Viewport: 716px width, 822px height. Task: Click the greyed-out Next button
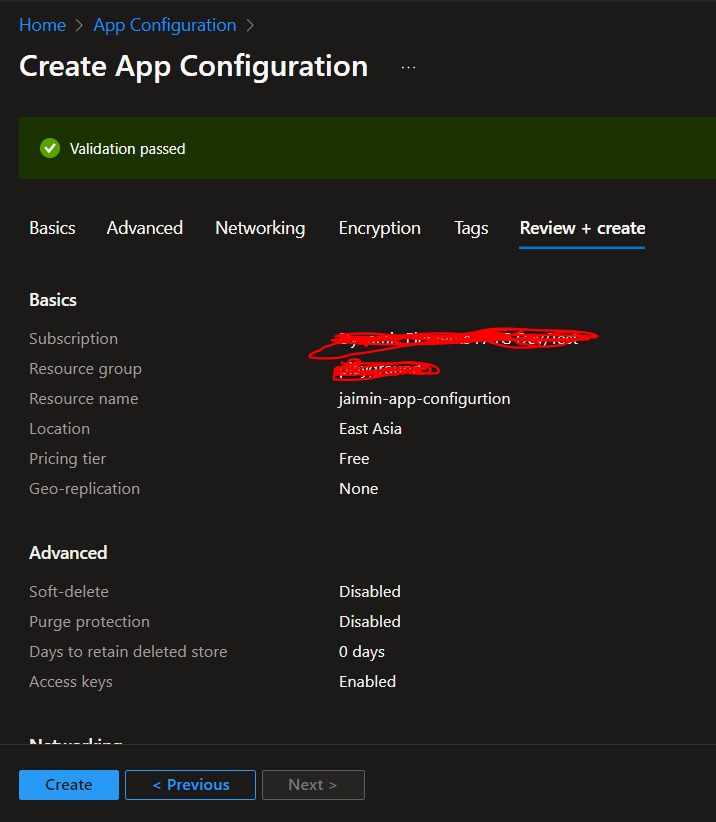313,785
